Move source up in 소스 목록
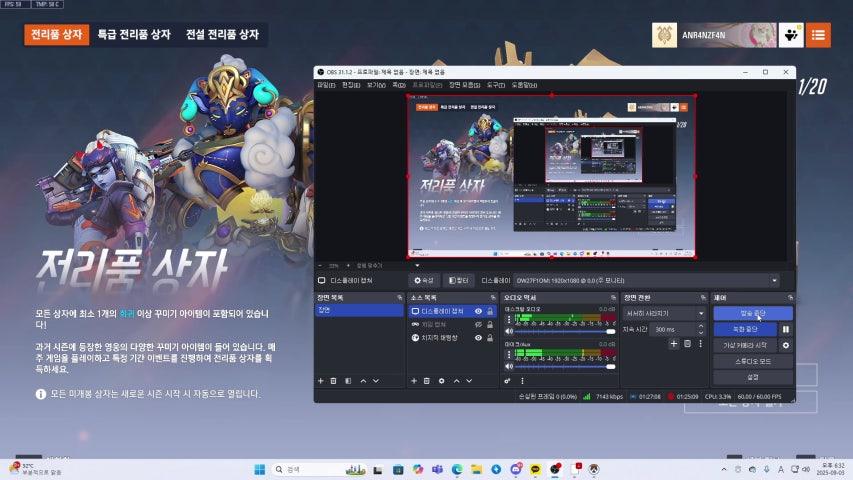 456,381
